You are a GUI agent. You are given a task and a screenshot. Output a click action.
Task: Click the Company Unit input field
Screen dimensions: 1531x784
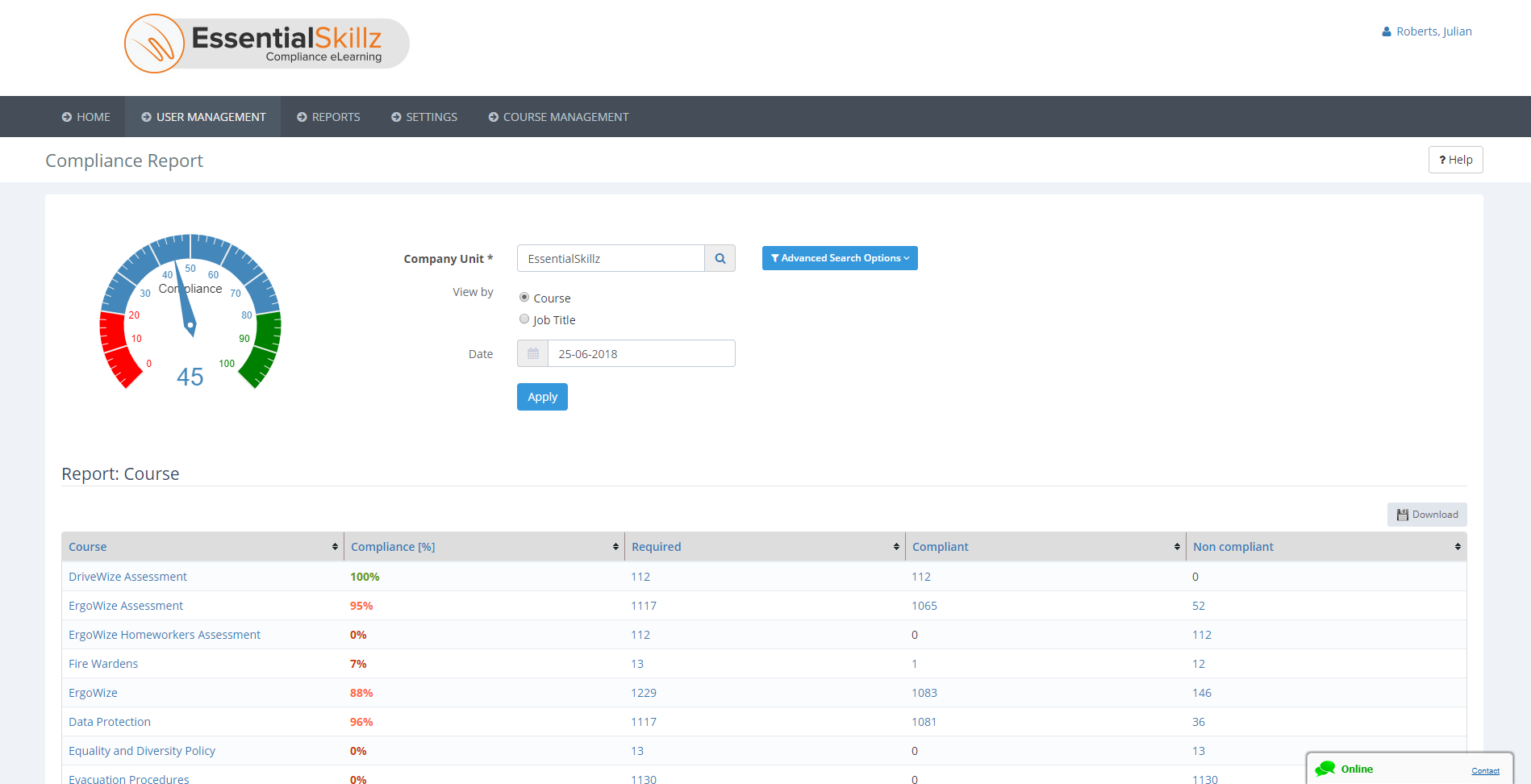point(611,258)
